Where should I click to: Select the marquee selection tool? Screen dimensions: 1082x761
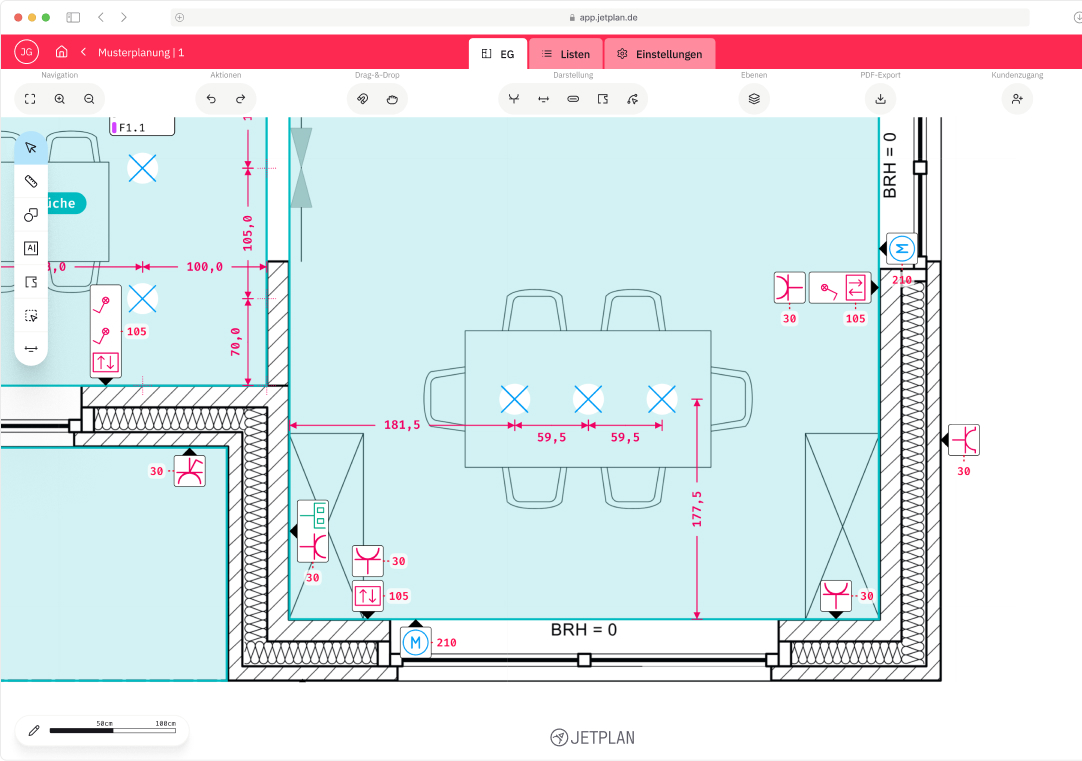point(31,316)
